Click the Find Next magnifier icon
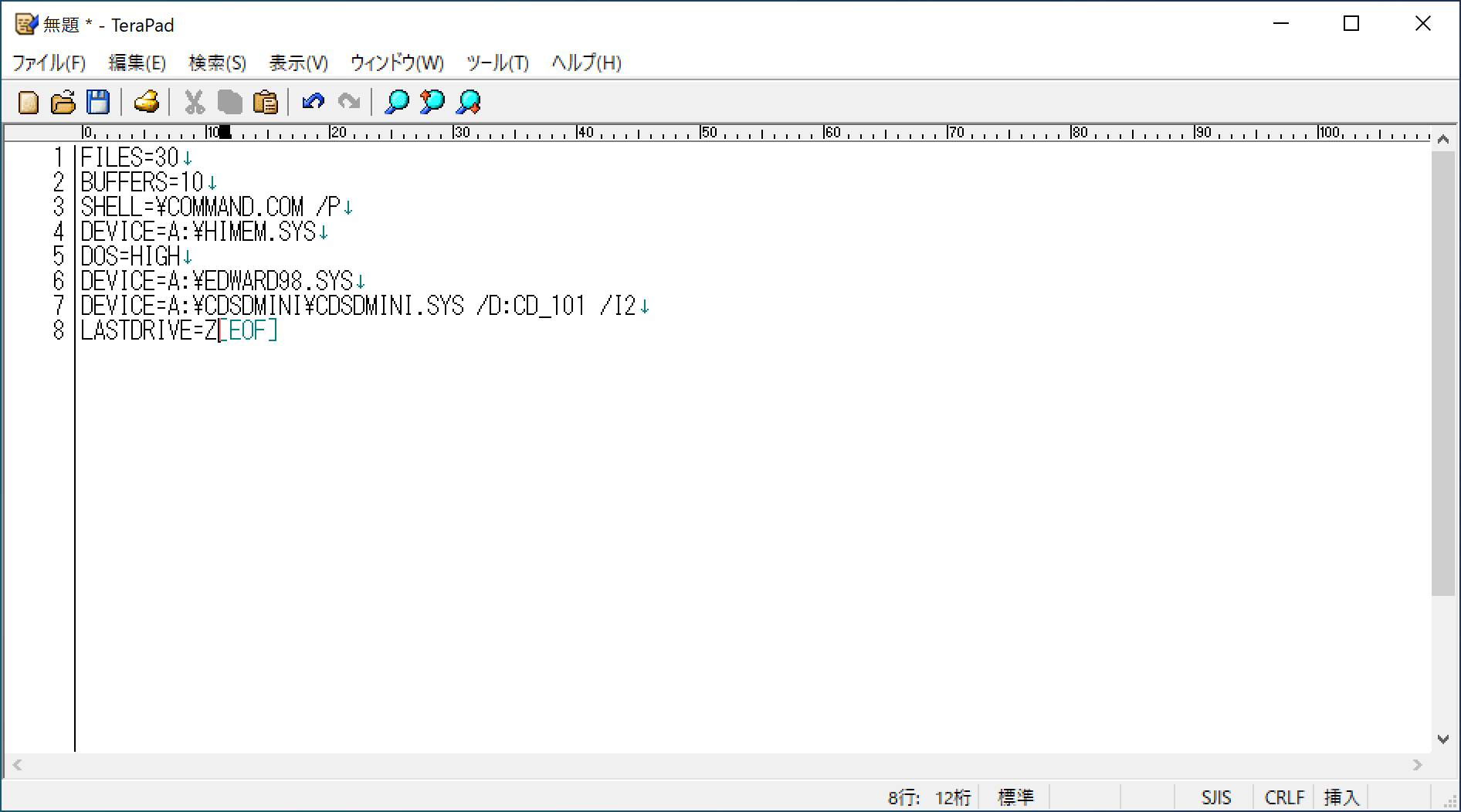Viewport: 1461px width, 812px height. coord(468,102)
